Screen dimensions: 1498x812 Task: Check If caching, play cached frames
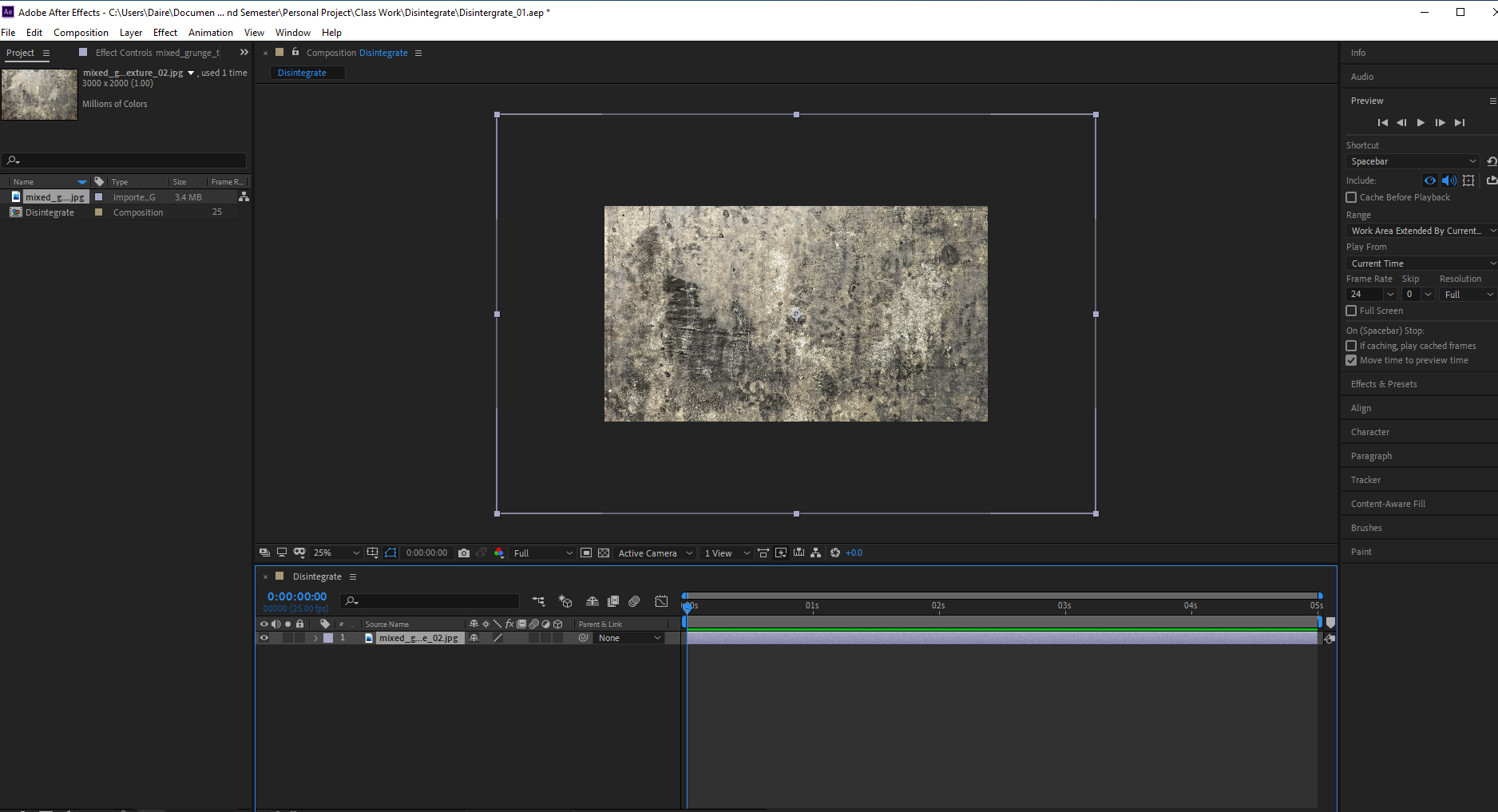click(1351, 346)
